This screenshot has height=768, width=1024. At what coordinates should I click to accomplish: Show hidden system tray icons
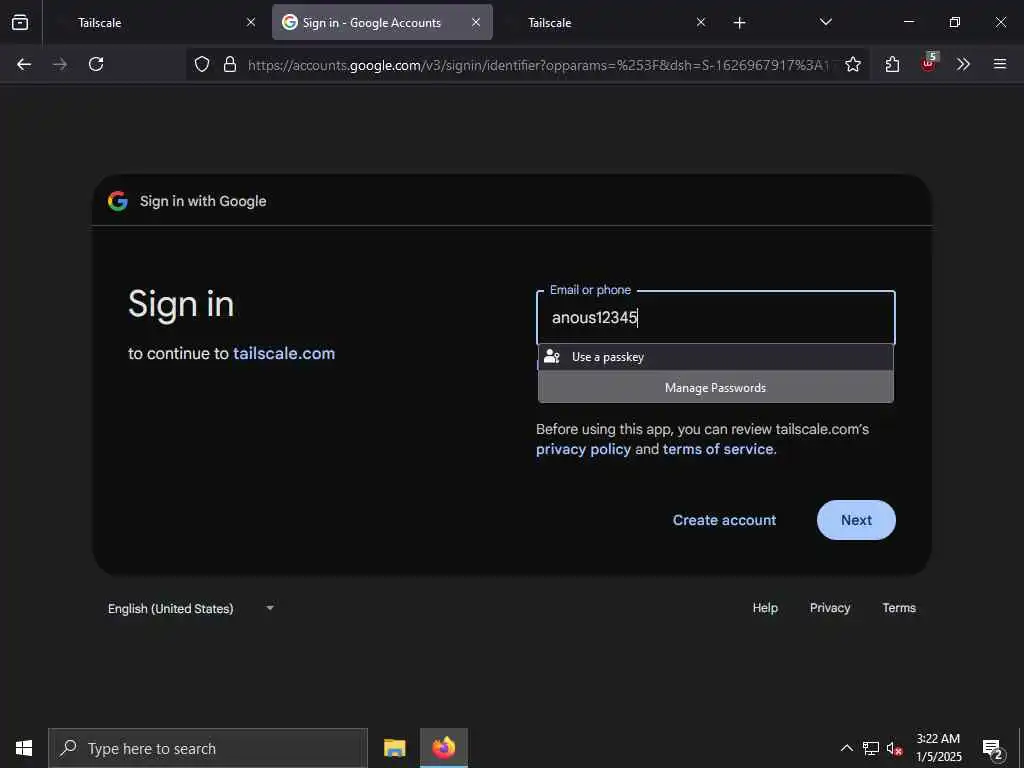[x=846, y=748]
